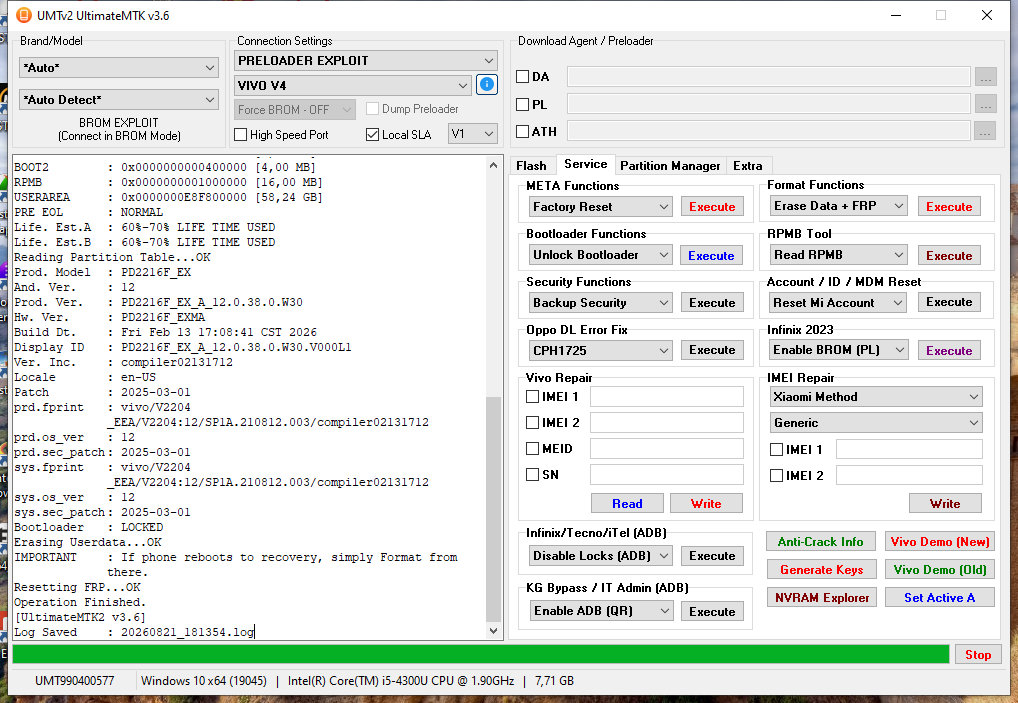Open the Generic IMEI dropdown
Screen dimensions: 1018x703
point(876,423)
